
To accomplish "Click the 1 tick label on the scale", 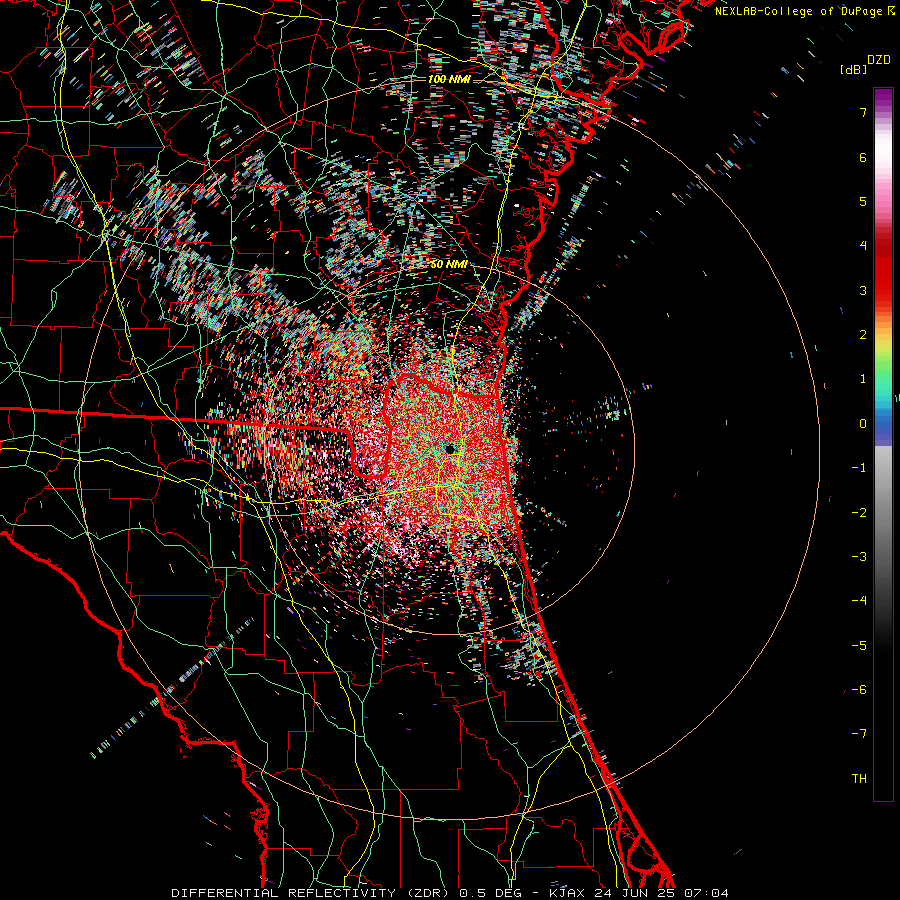I will 863,379.
